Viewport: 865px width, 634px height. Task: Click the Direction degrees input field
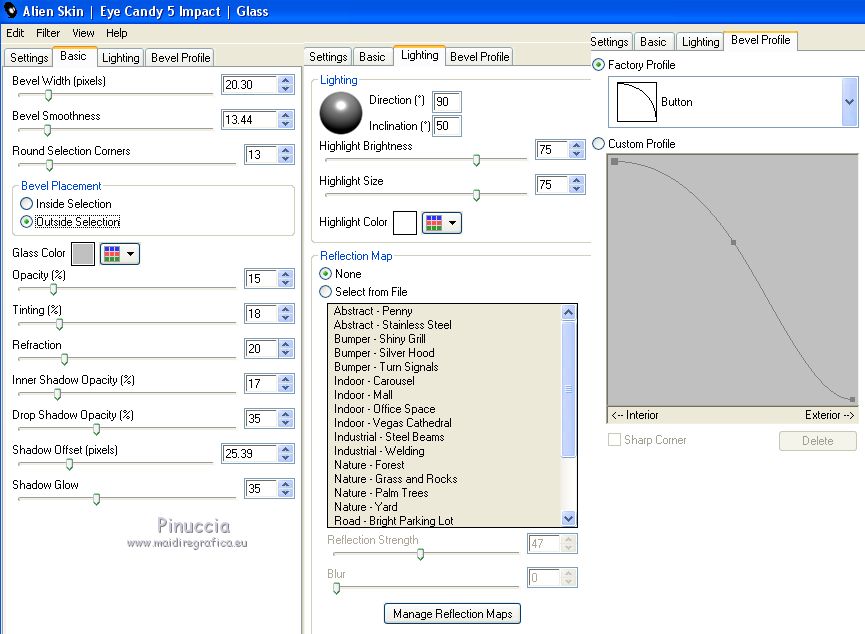[447, 102]
